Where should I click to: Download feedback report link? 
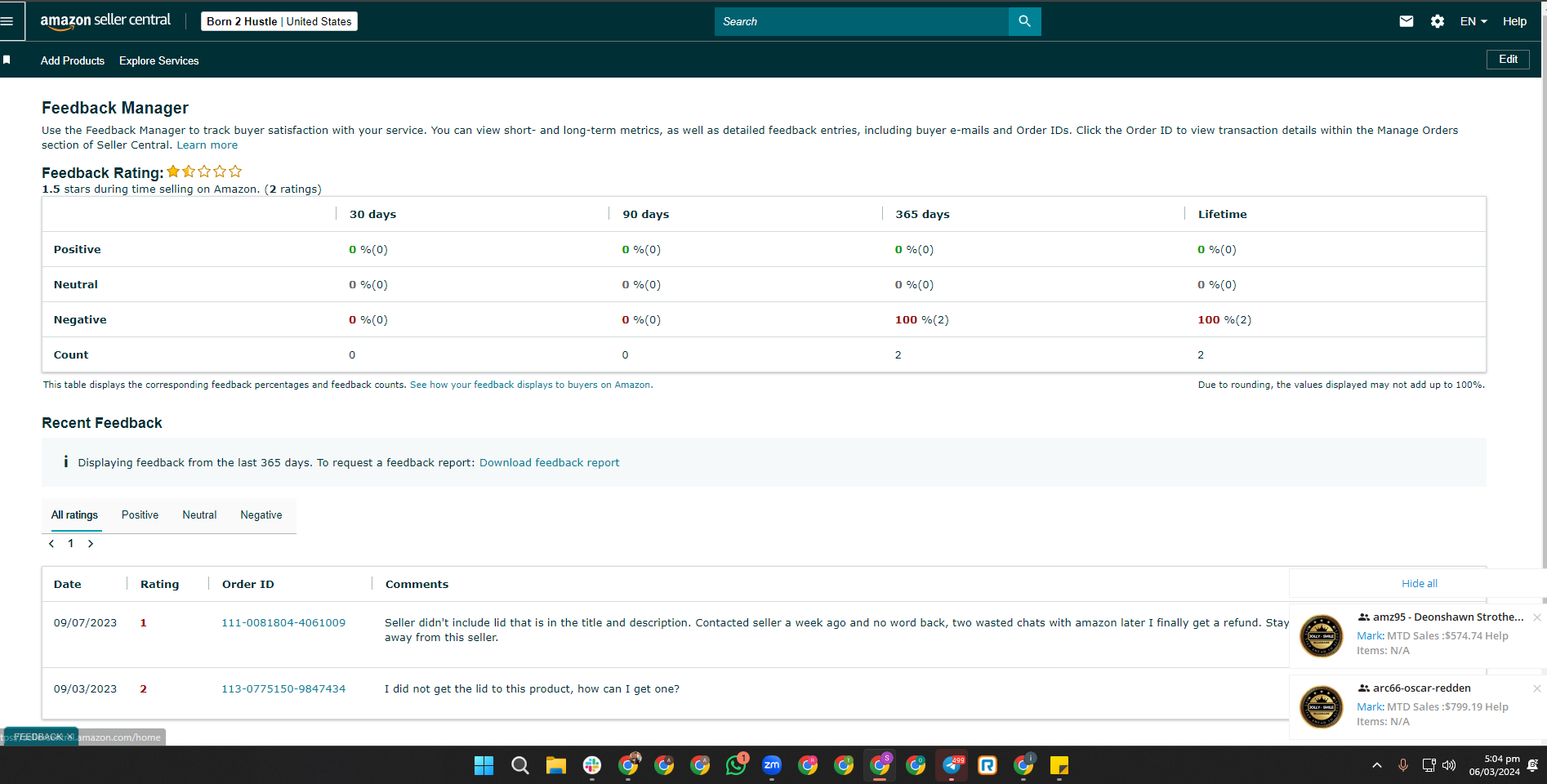(x=549, y=462)
